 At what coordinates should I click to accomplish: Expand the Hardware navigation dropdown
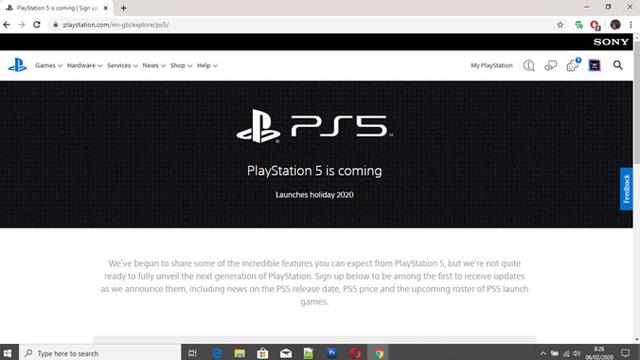84,65
